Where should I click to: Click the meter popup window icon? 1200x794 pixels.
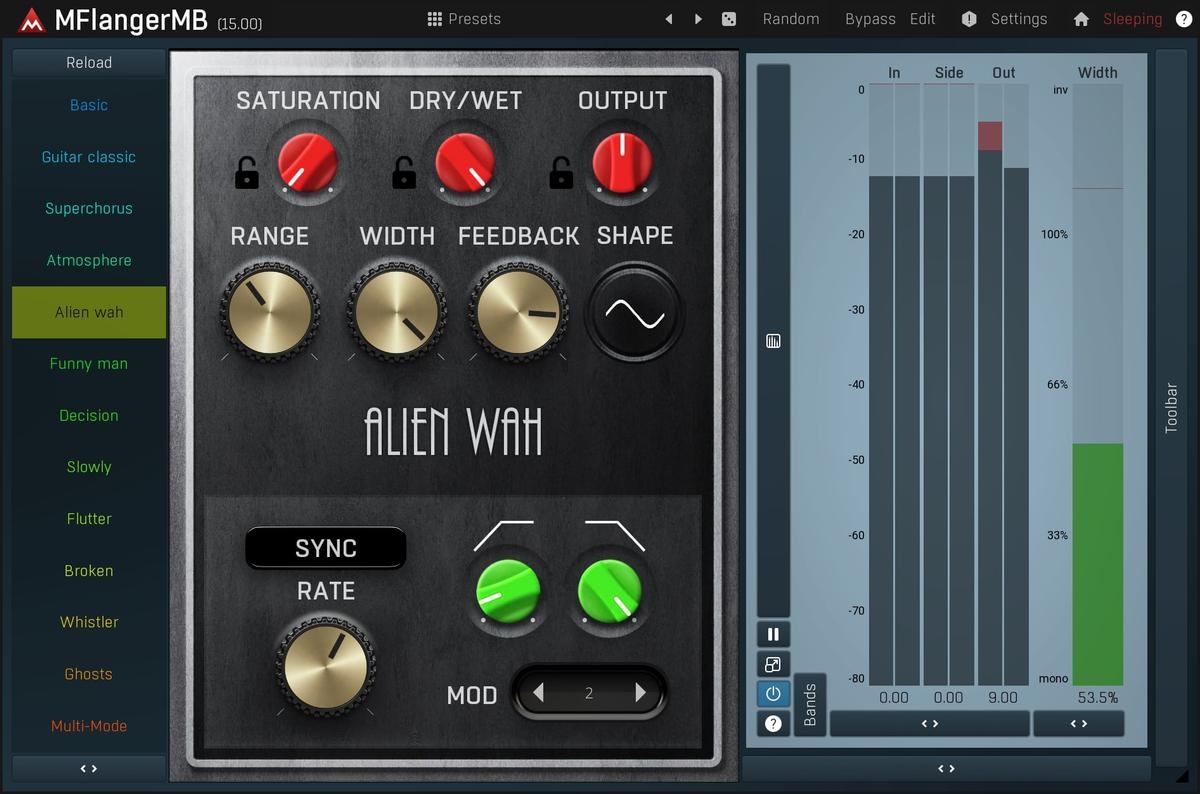click(x=773, y=664)
